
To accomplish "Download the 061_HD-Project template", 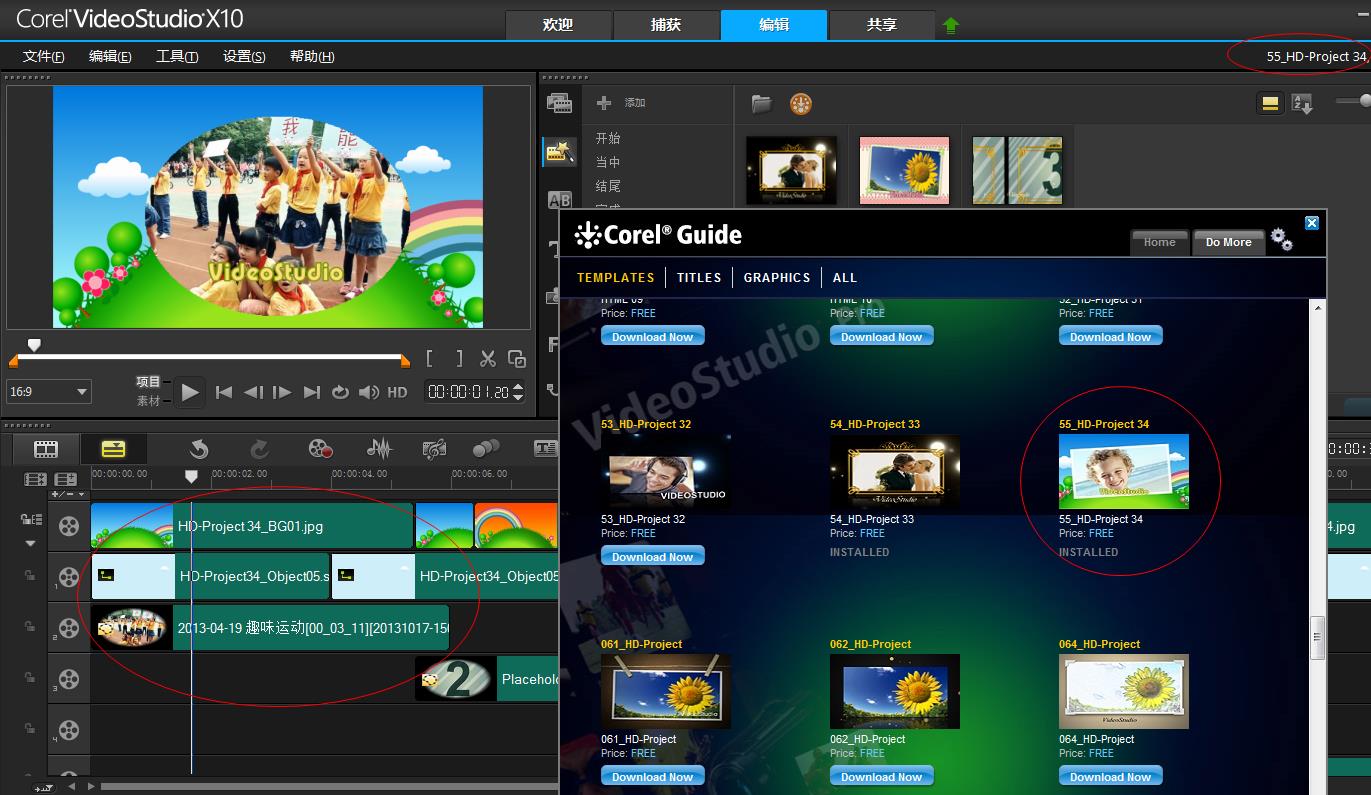I will [653, 777].
